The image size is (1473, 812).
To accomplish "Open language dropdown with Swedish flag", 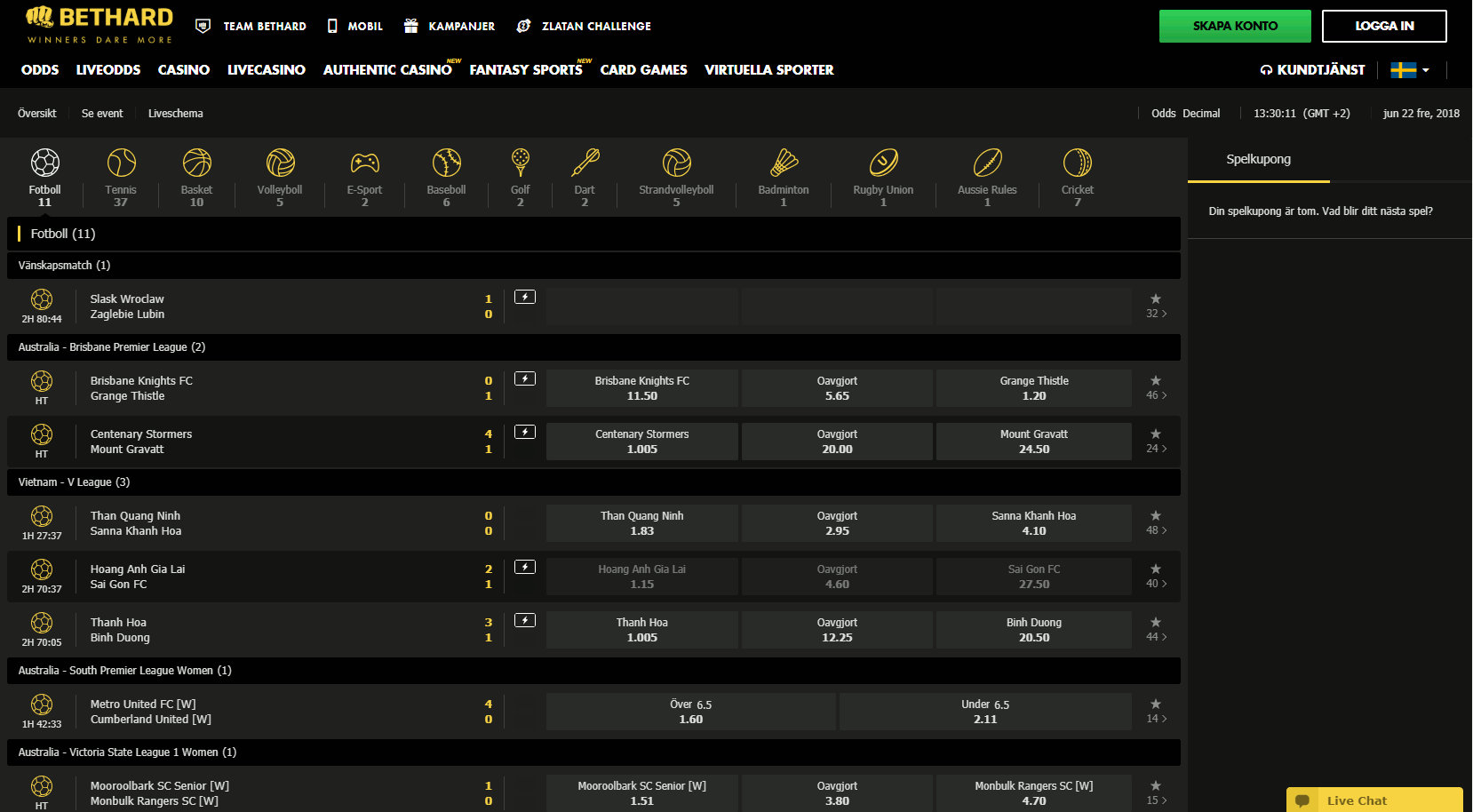I will coord(1410,70).
